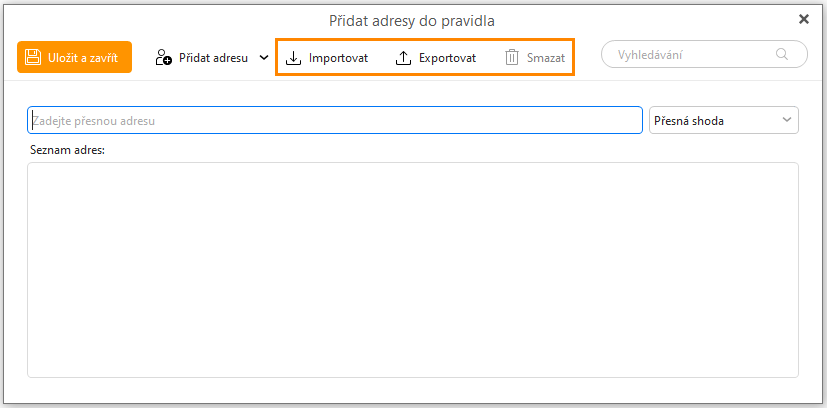The width and height of the screenshot is (827, 408).
Task: Click the trash can delete icon
Action: tap(512, 58)
